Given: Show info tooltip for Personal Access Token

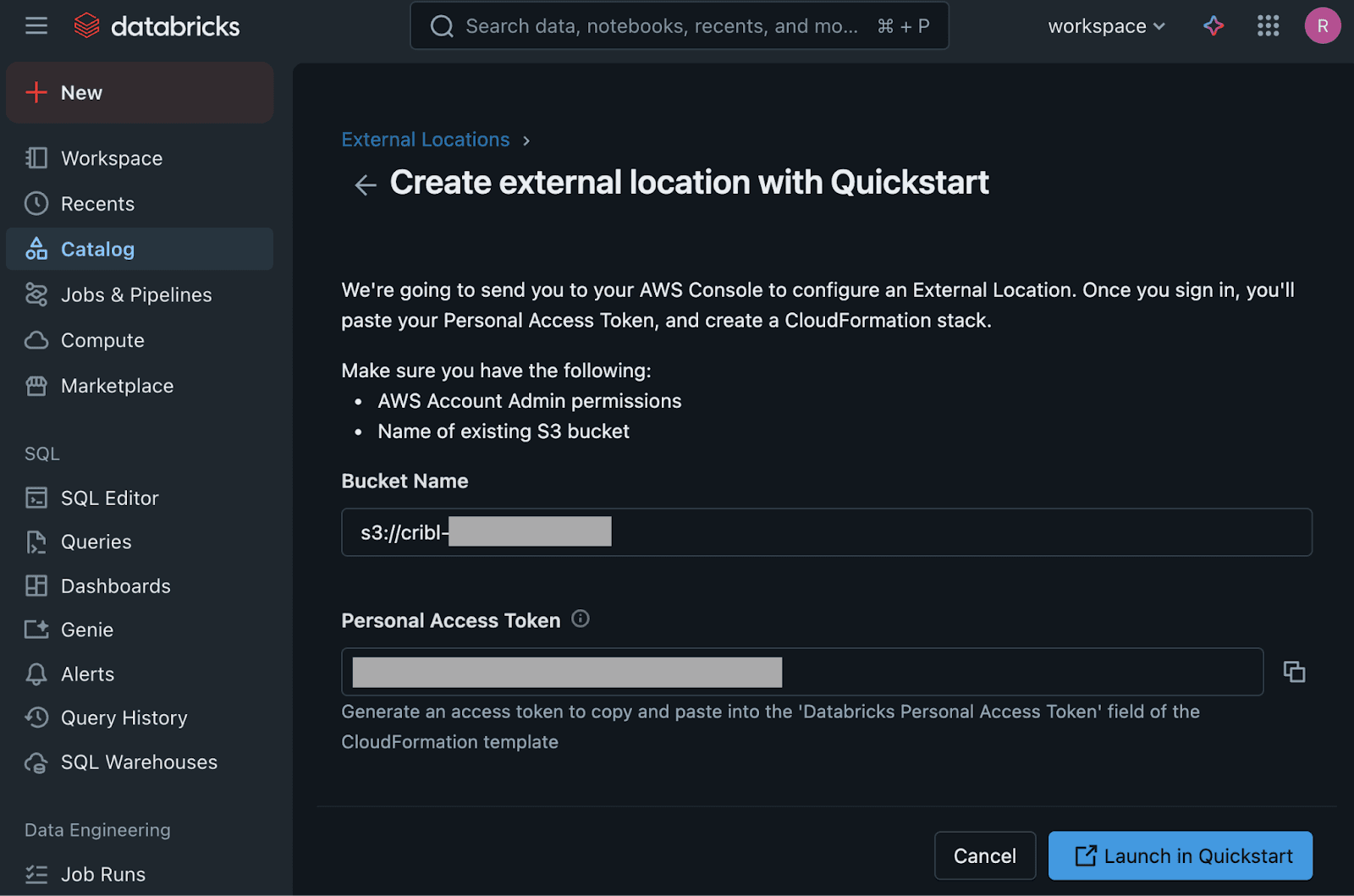Looking at the screenshot, I should click(581, 619).
